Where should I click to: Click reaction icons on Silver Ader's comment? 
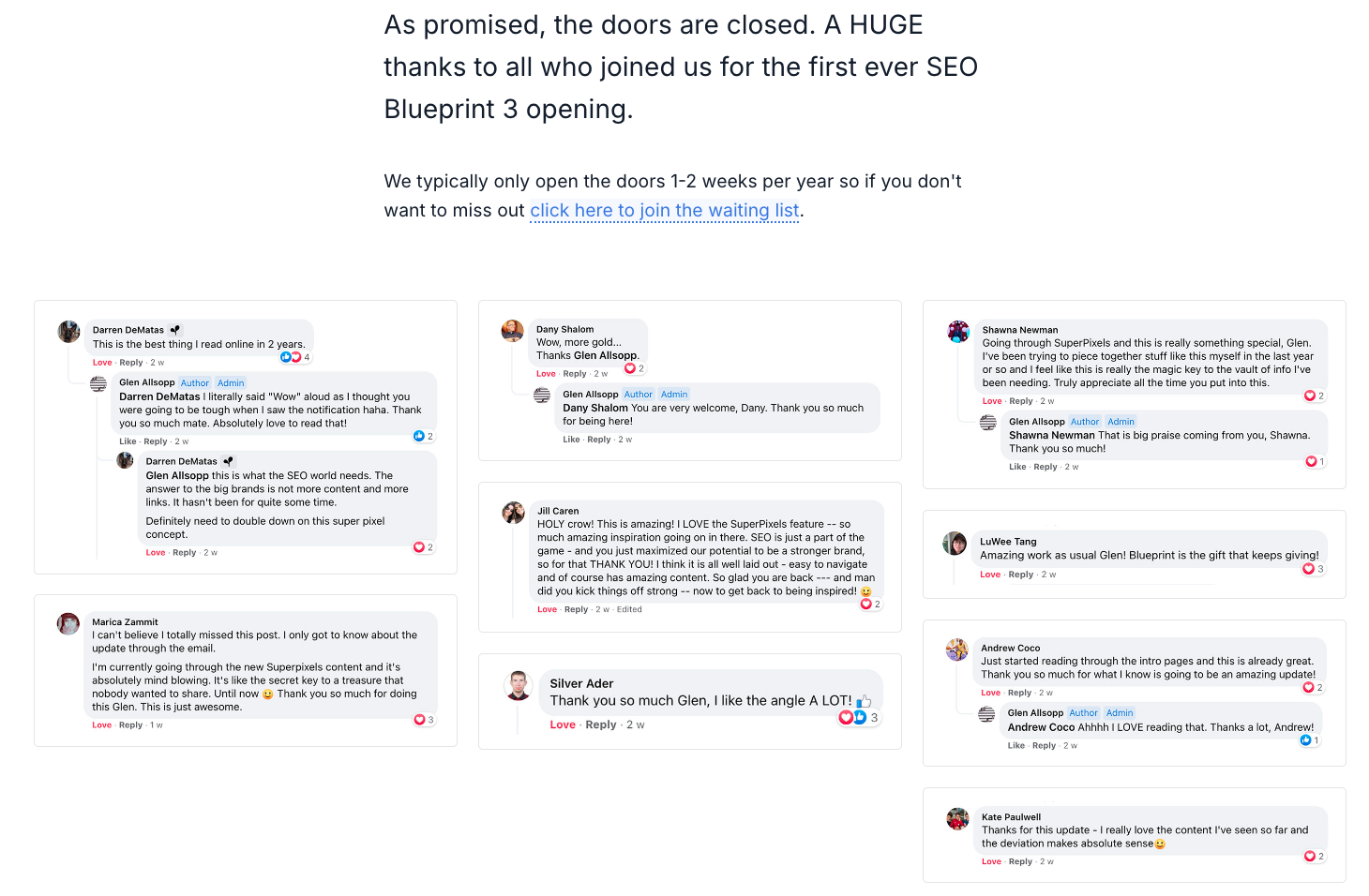click(x=852, y=717)
